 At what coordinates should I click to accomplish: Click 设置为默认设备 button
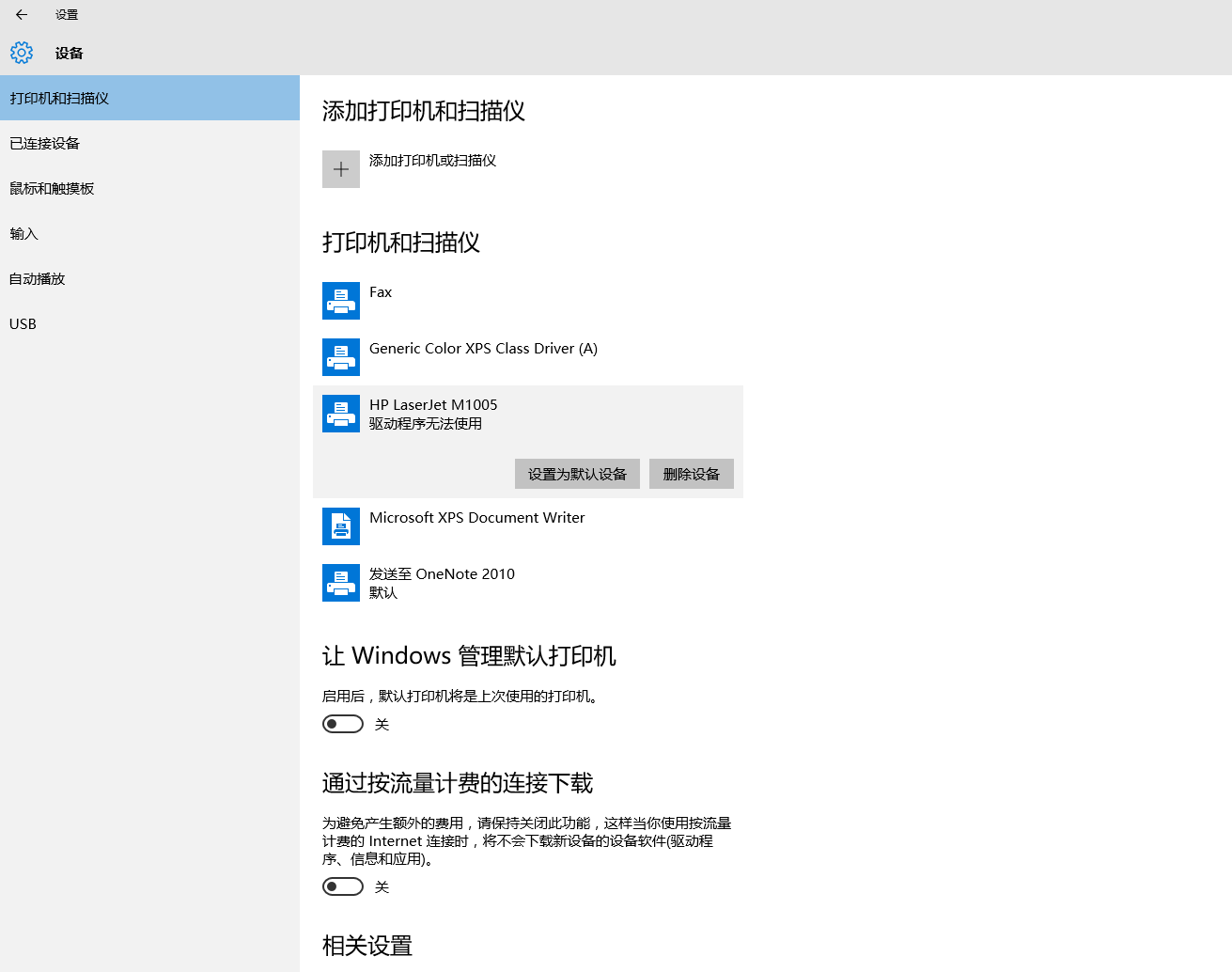coord(577,474)
